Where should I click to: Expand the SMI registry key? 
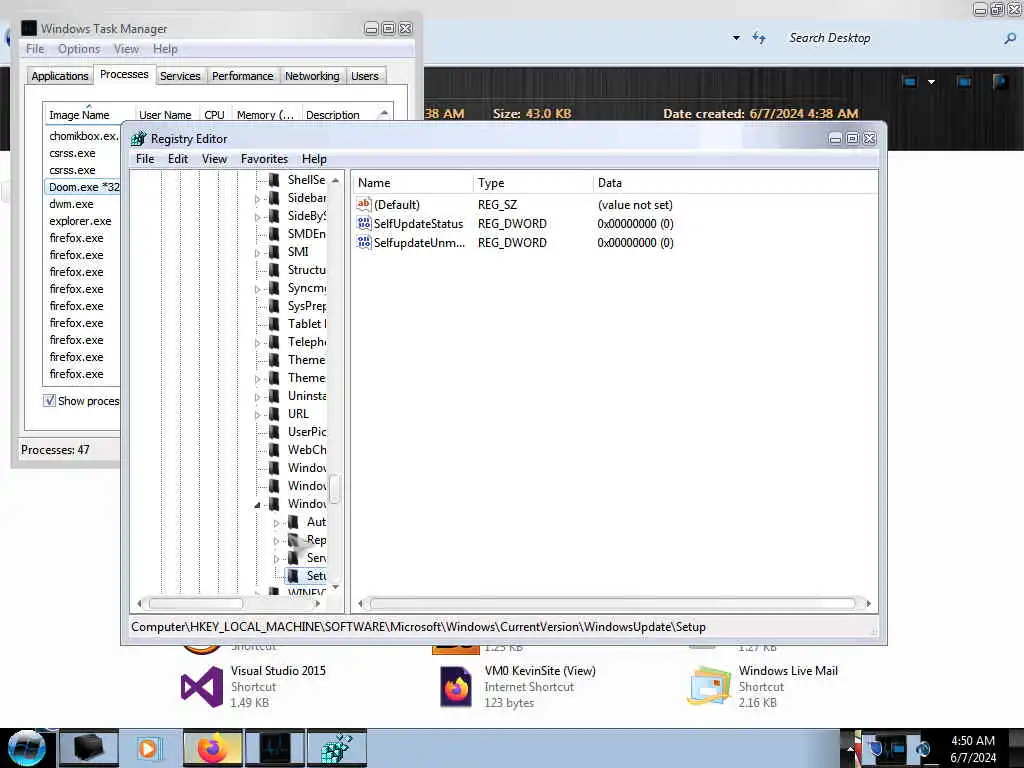coord(257,253)
